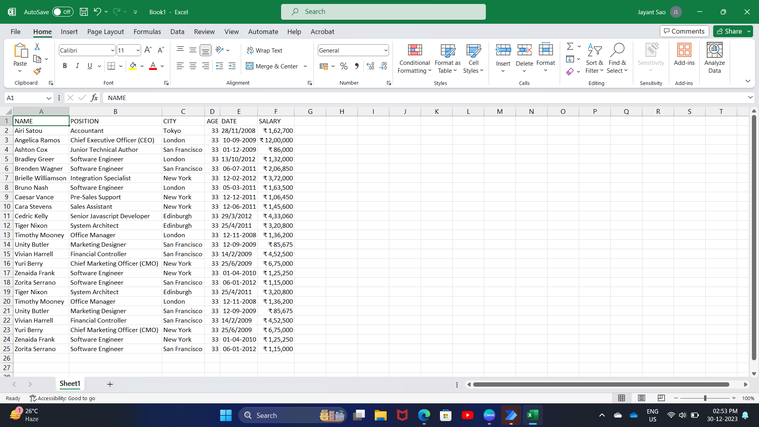Open the Formulas ribbon tab
This screenshot has width=759, height=427.
pyautogui.click(x=147, y=32)
